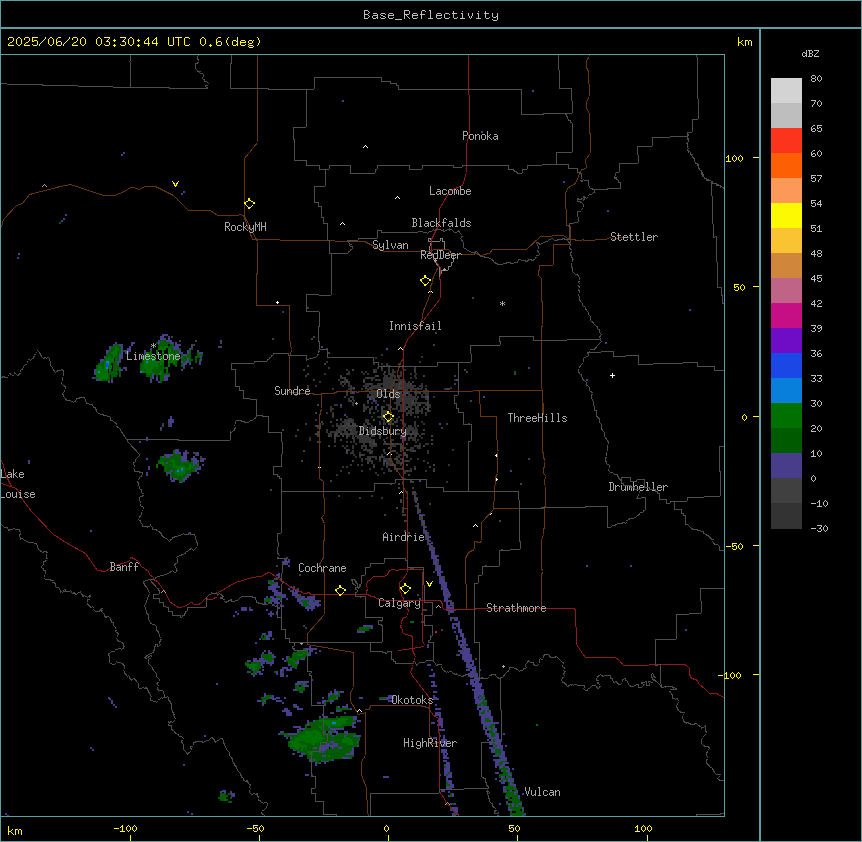The width and height of the screenshot is (862, 842).
Task: Click the Base_Reflectivity title
Action: (x=431, y=15)
